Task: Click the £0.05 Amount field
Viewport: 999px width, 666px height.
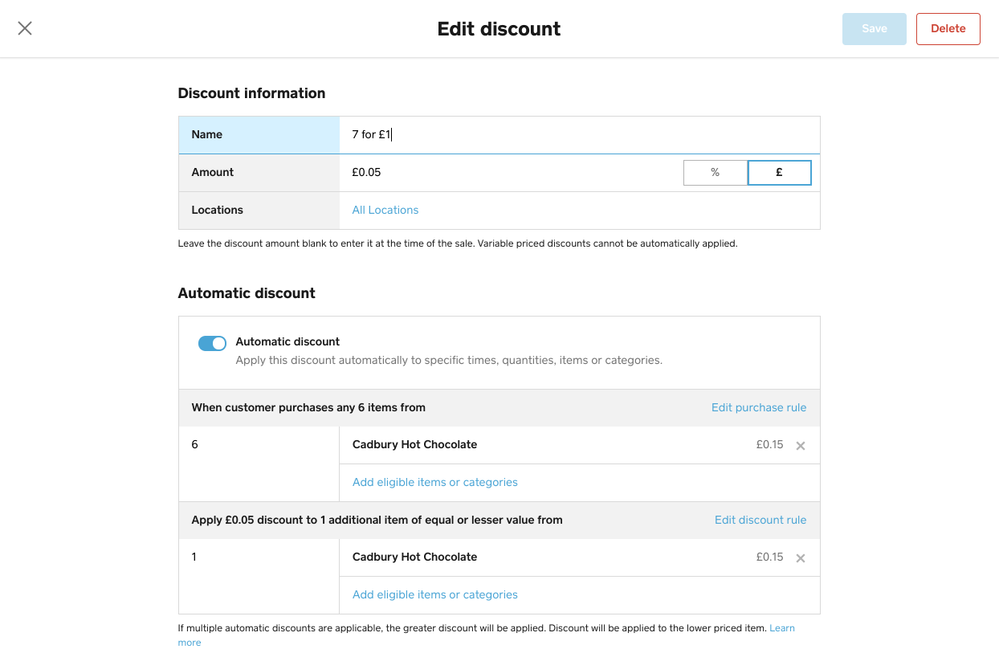Action: click(510, 173)
